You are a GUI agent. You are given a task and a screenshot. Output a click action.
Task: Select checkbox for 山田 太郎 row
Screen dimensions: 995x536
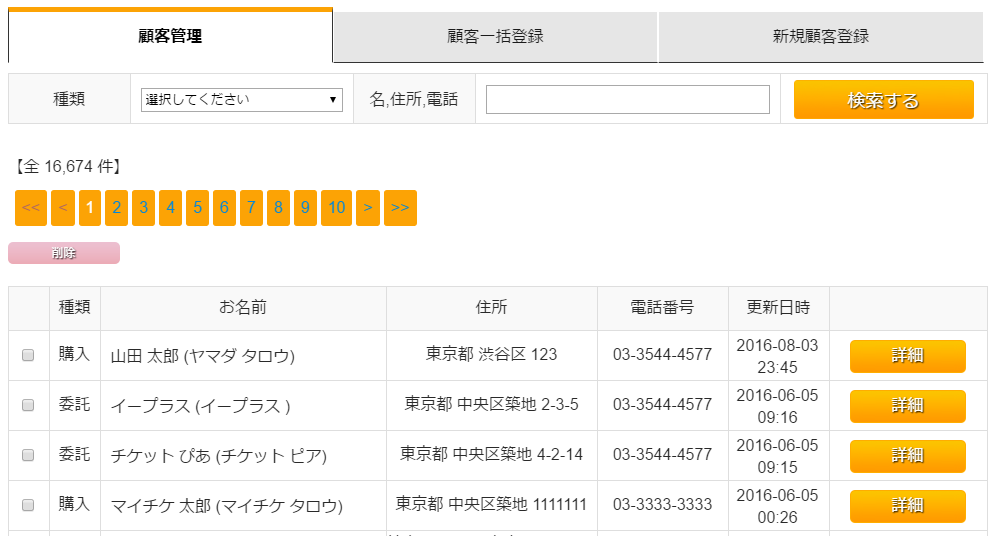coord(28,355)
